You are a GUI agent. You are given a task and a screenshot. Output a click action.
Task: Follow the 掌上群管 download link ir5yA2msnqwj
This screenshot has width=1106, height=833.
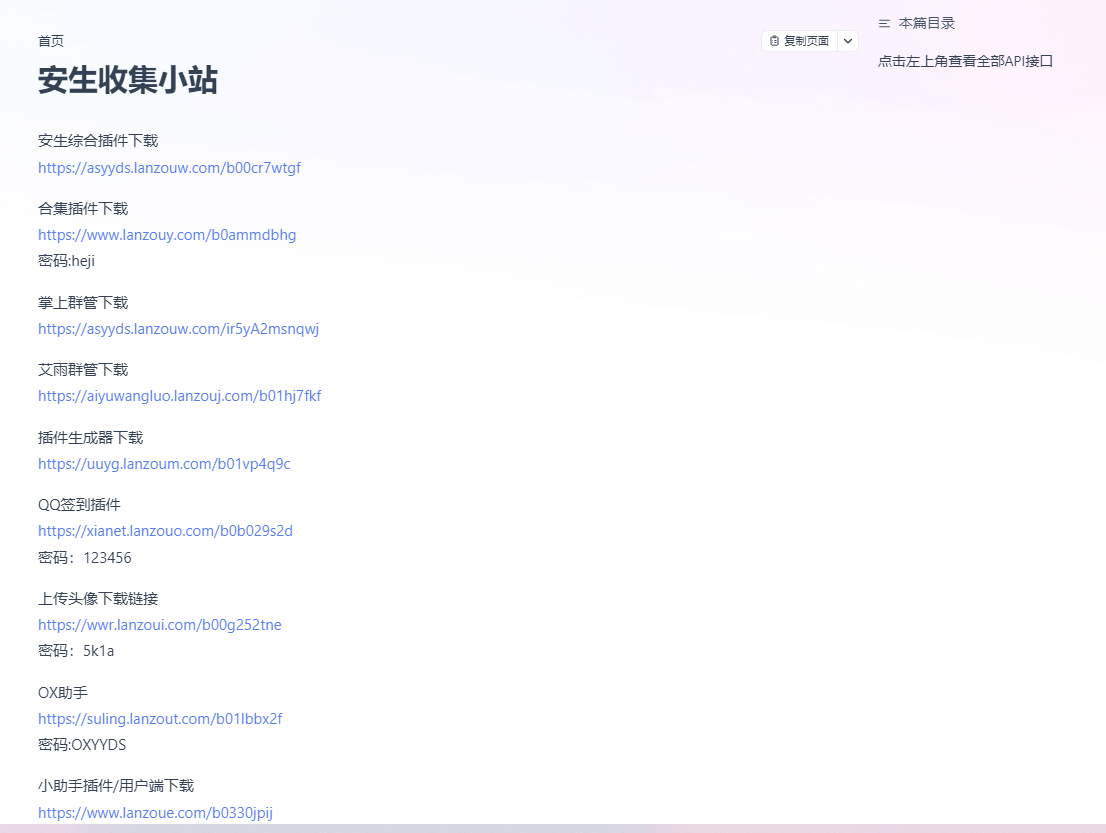(x=178, y=329)
